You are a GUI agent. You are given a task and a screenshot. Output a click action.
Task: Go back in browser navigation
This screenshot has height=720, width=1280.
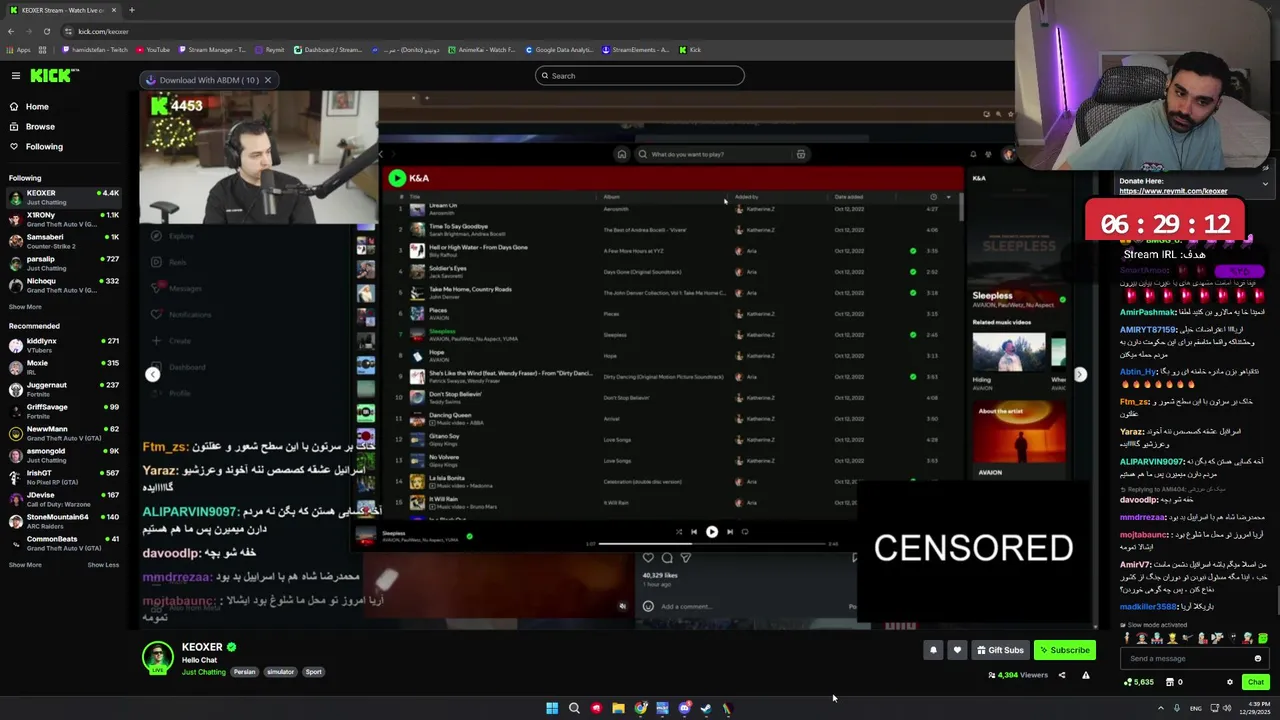point(11,31)
